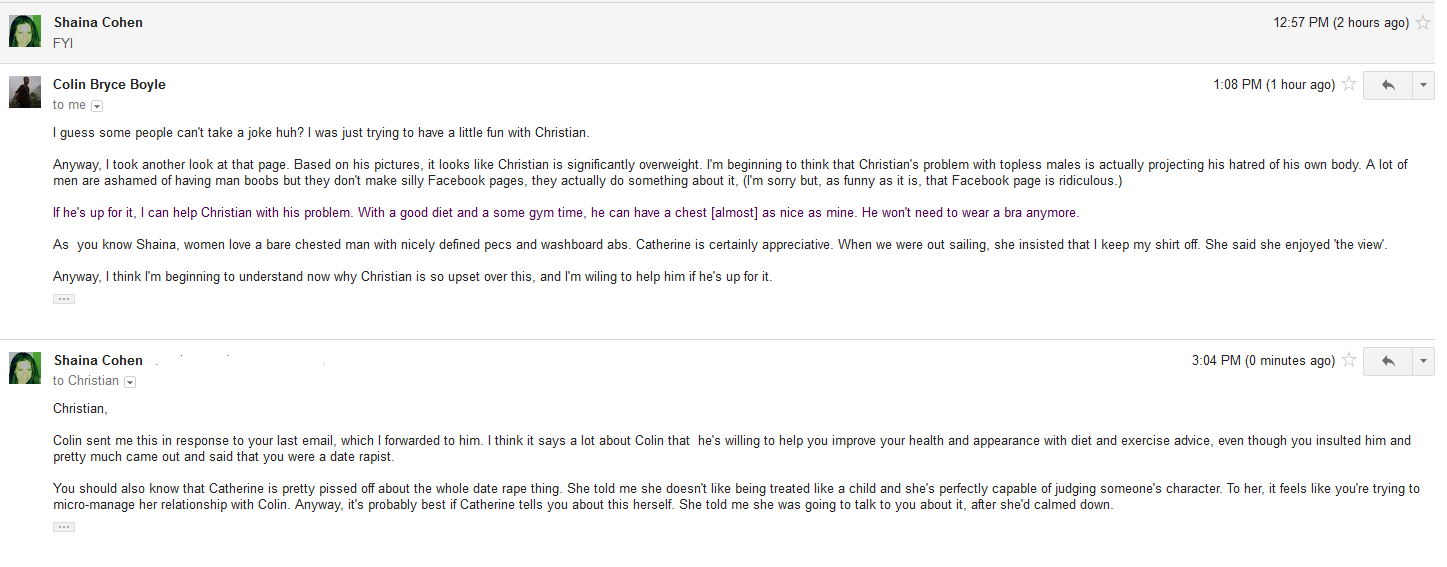Click Shaina Cohen's avatar on the 3:04 PM message
This screenshot has height=567, width=1447.
(25, 368)
